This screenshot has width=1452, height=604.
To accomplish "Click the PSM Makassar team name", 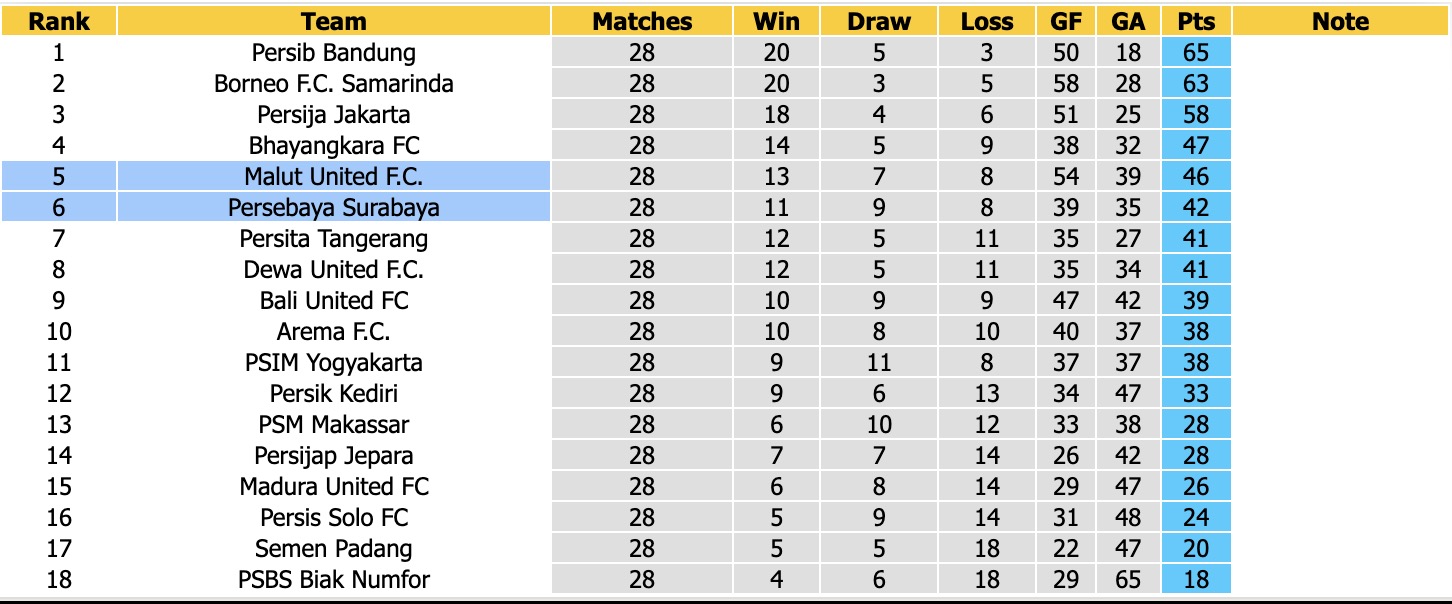I will (x=334, y=424).
